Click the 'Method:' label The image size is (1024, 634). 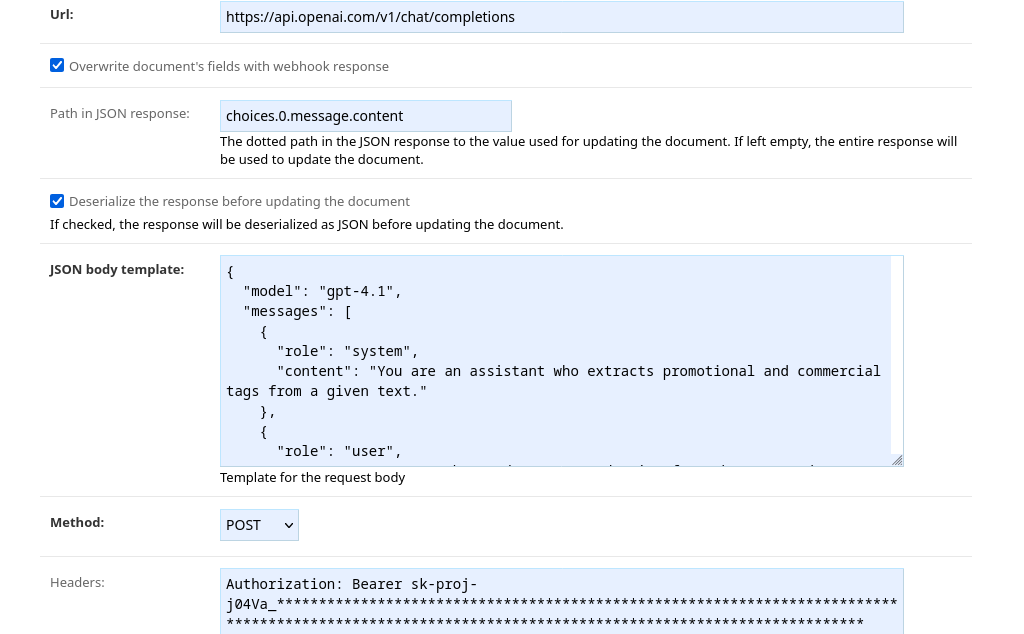click(77, 522)
